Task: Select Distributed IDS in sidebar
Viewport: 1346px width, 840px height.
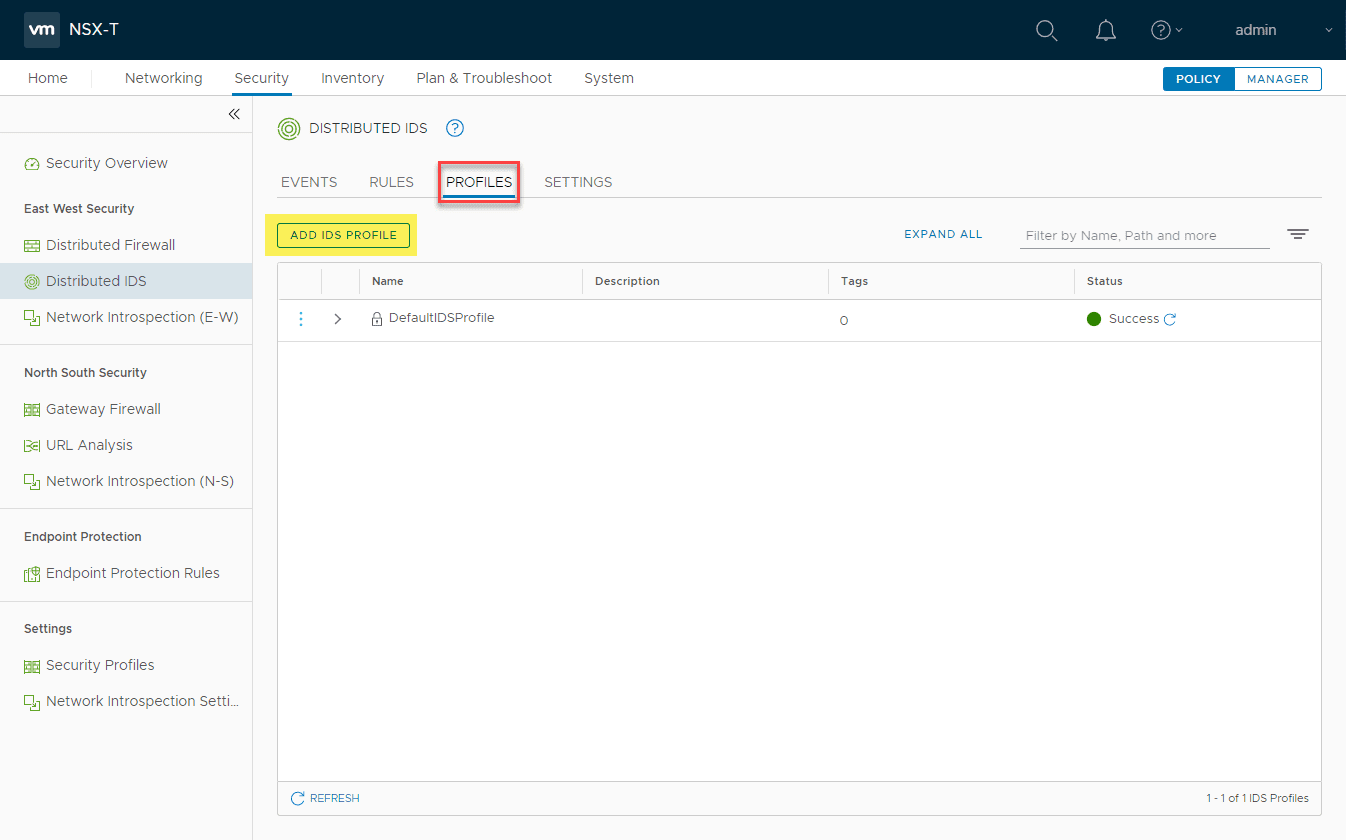Action: coord(96,282)
